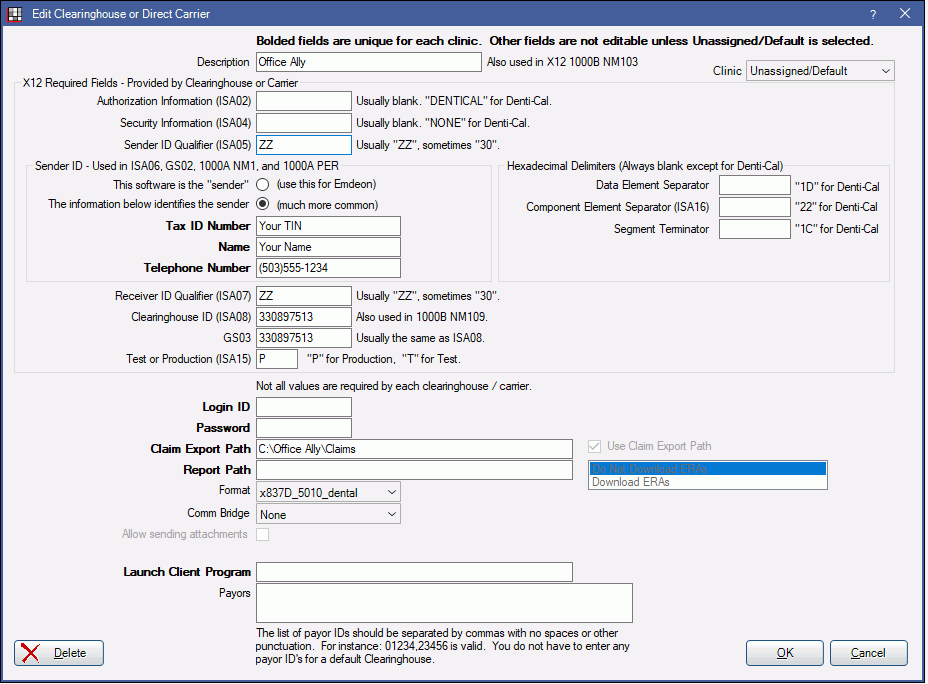Click the Segment Terminator field
Image resolution: width=928 pixels, height=684 pixels.
point(755,229)
